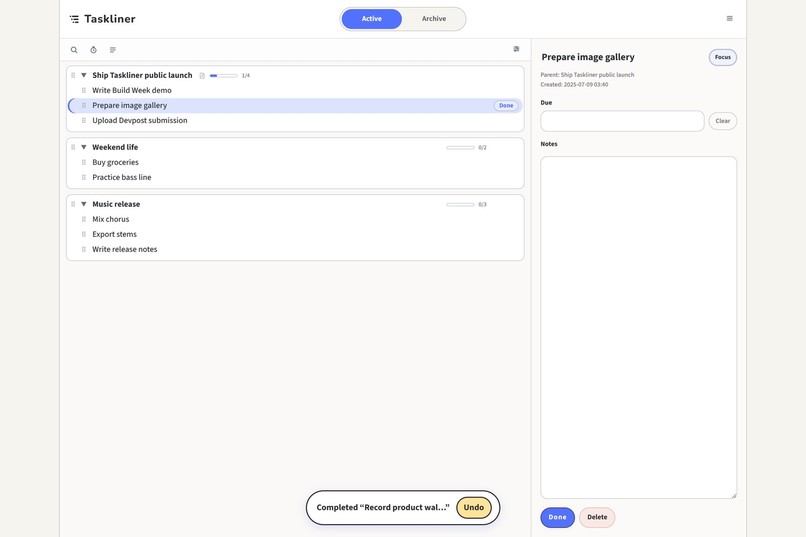806x537 pixels.
Task: Click the drag handle for Prepare image gallery
Action: 84,105
